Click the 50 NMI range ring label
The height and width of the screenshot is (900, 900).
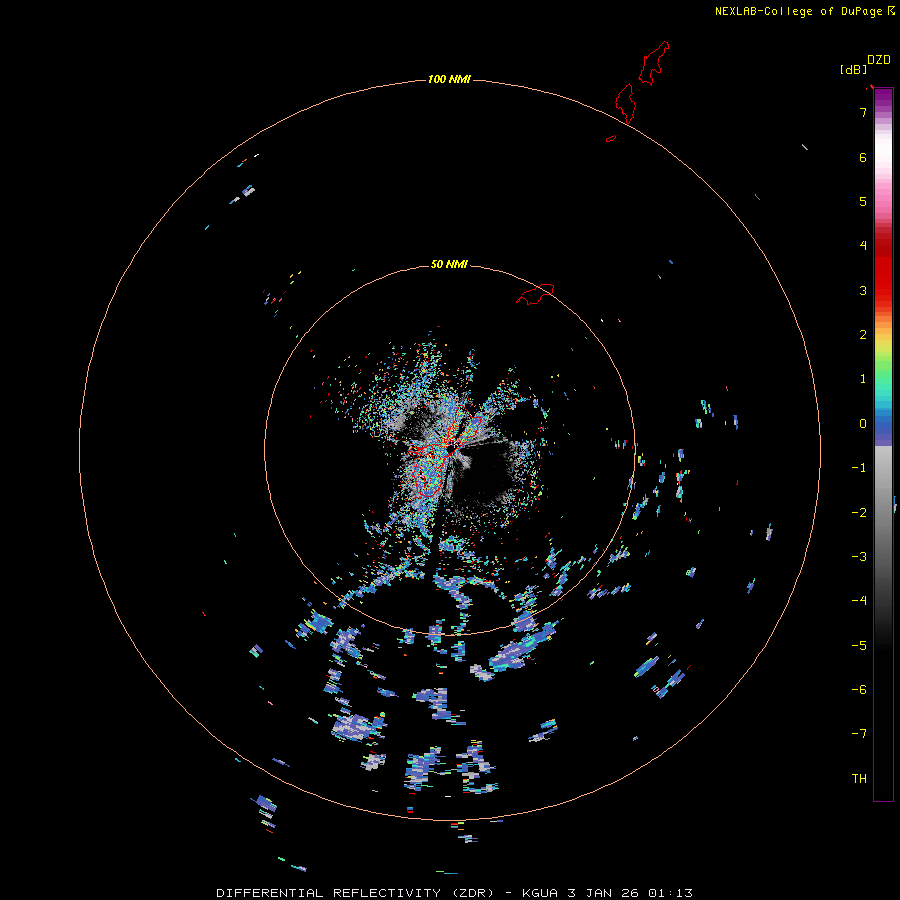pyautogui.click(x=449, y=264)
